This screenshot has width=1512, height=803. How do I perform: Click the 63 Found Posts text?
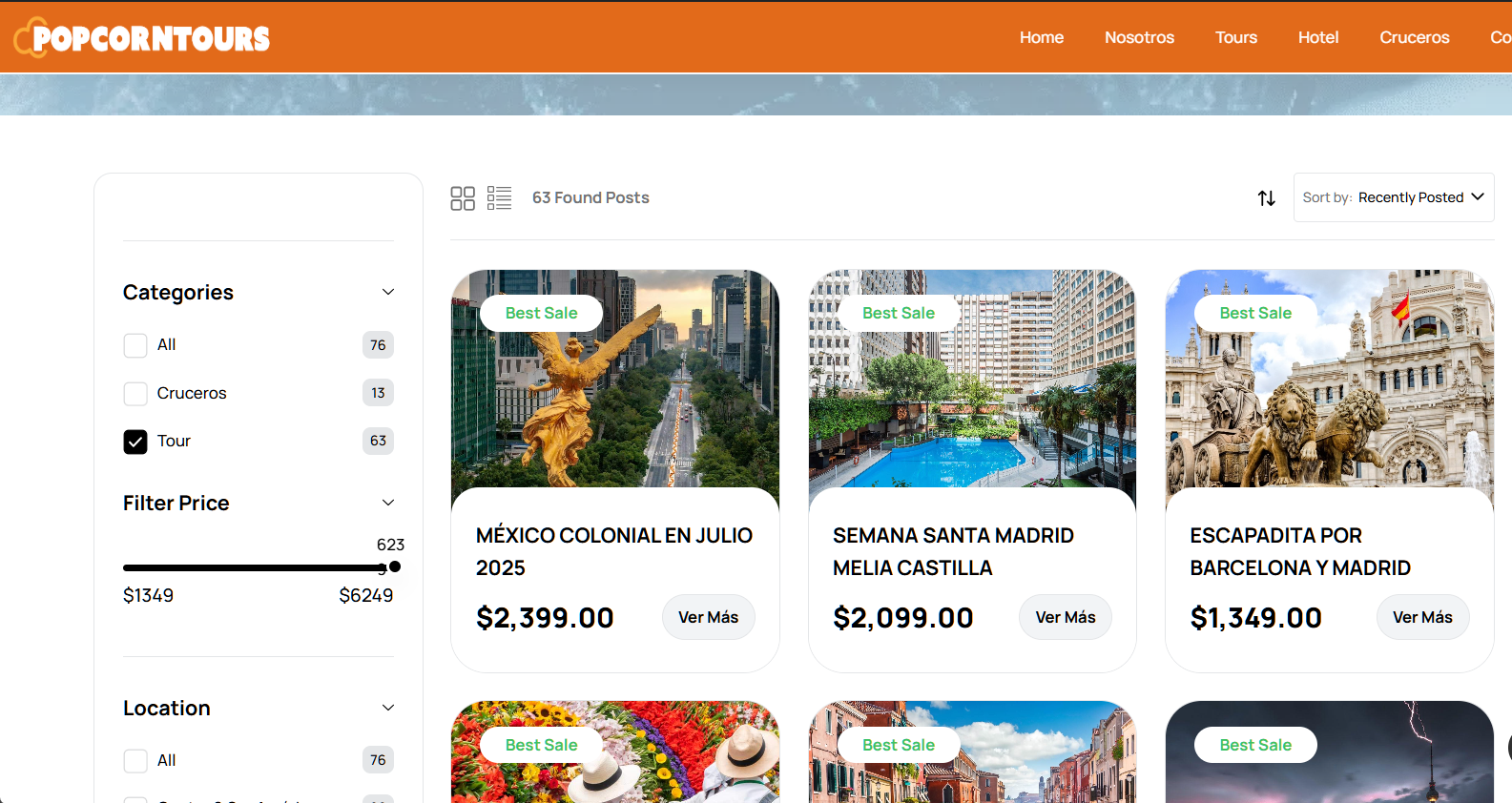click(590, 197)
